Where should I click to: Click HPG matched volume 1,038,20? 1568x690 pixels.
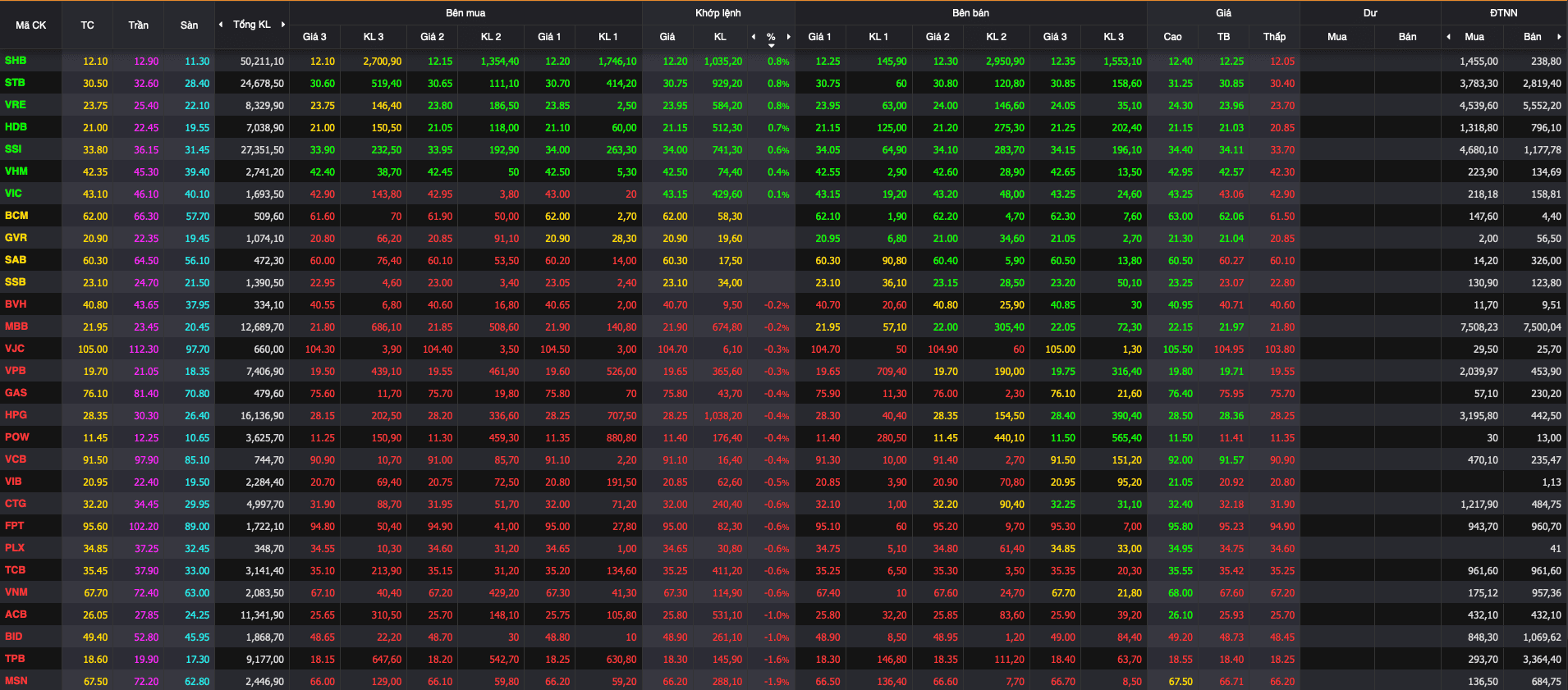[x=723, y=416]
